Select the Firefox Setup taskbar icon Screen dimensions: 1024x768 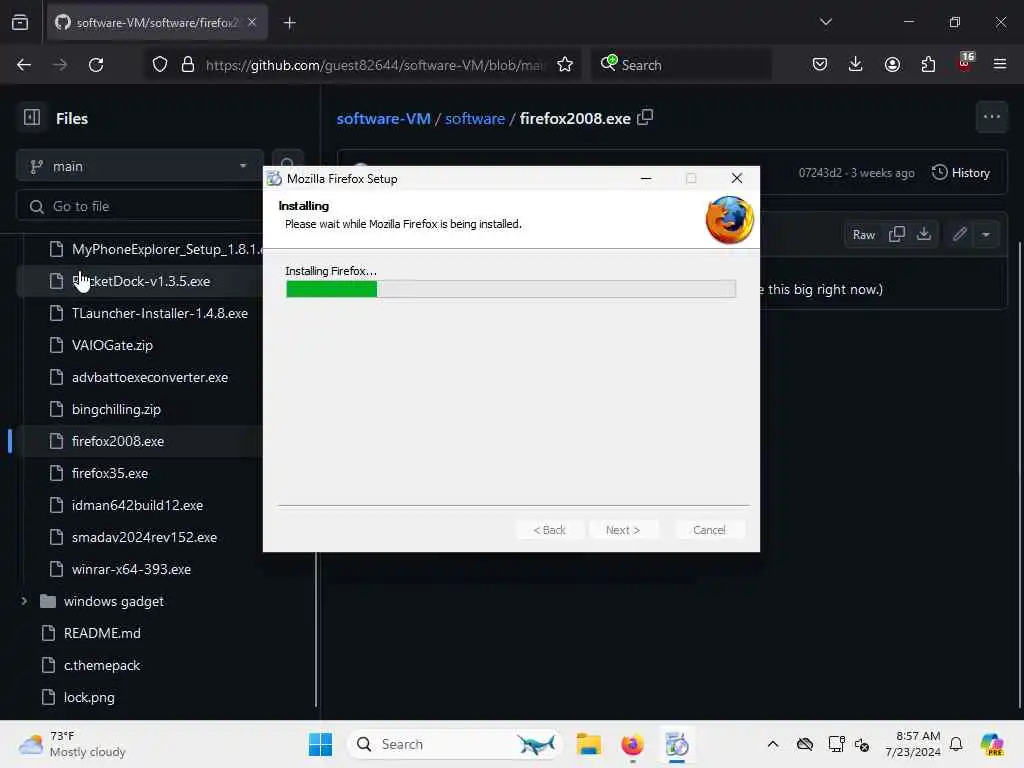pos(677,744)
